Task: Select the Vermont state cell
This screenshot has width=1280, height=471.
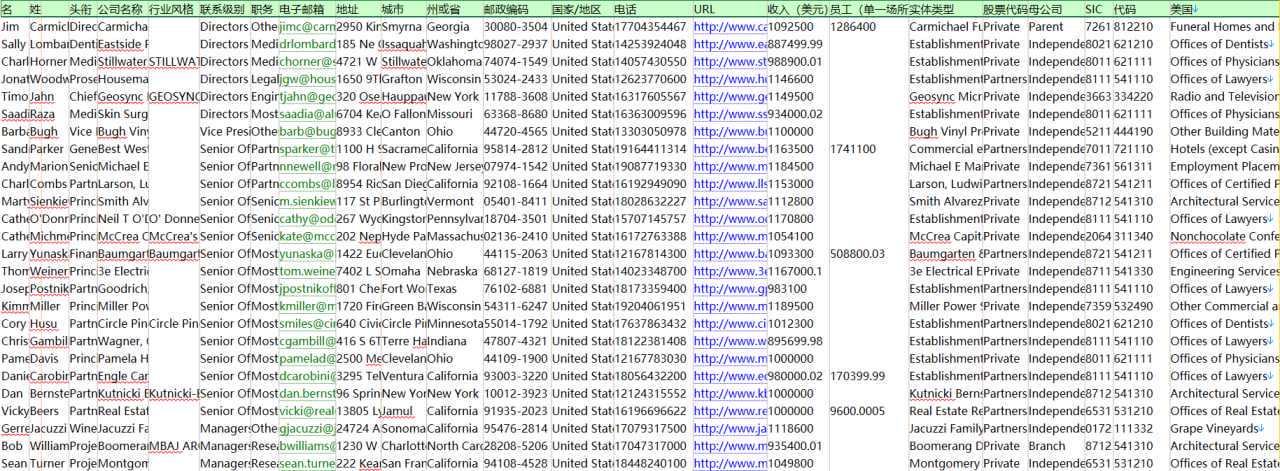Action: tap(453, 202)
